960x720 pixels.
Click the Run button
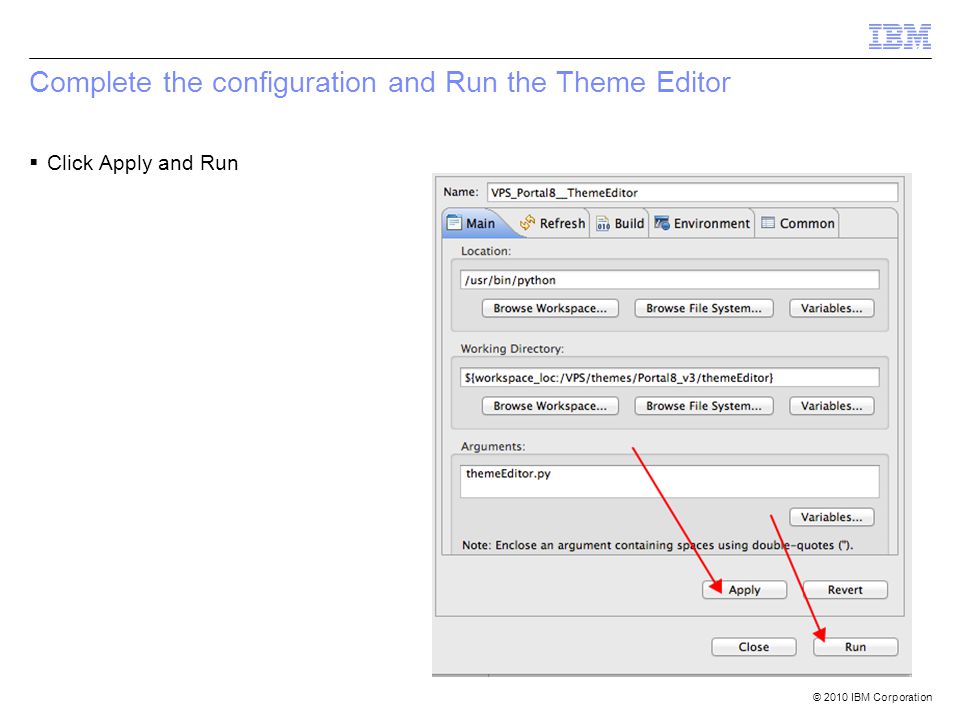[855, 647]
